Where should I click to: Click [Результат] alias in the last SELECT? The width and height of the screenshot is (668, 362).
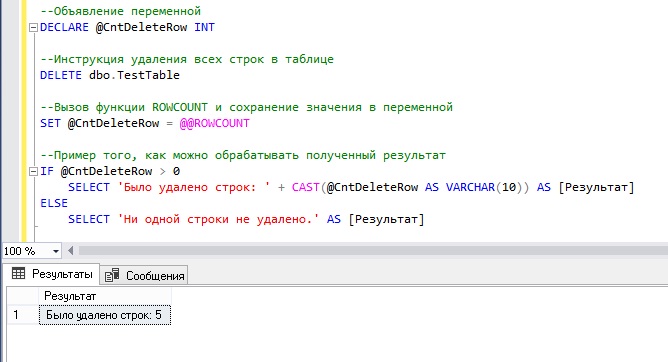[x=386, y=219]
